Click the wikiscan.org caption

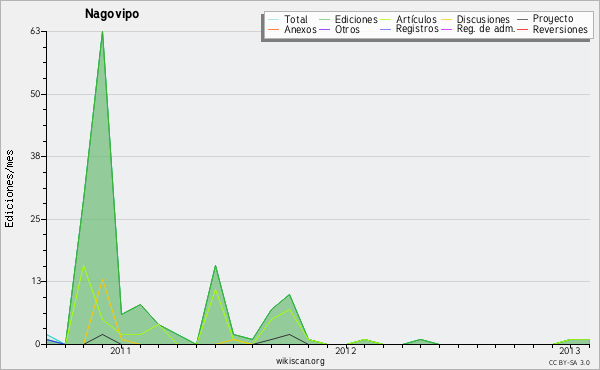click(x=300, y=361)
